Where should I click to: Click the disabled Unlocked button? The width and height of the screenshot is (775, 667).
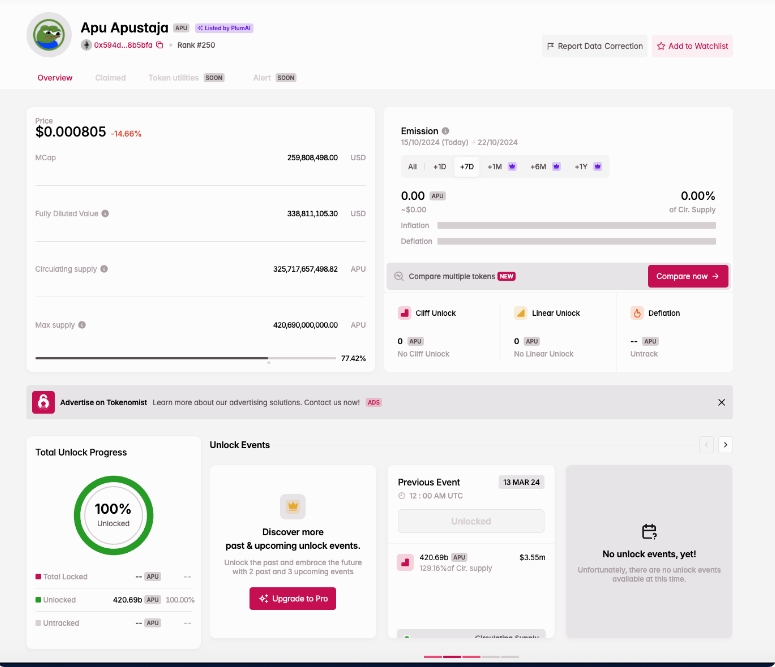click(471, 521)
